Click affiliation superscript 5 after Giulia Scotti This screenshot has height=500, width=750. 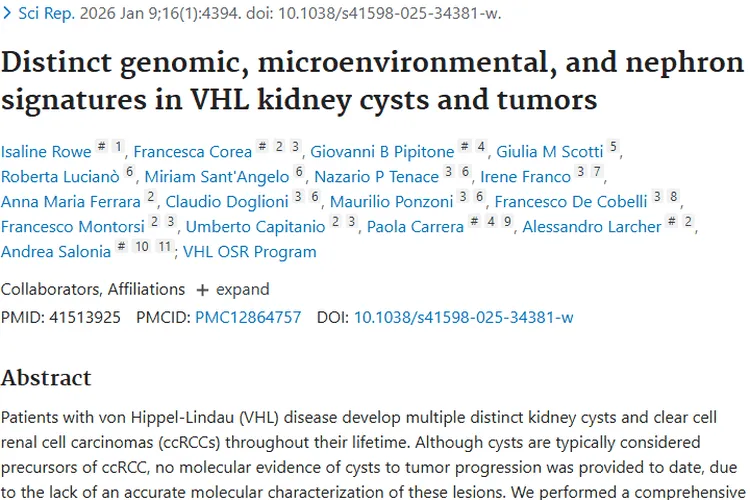click(x=614, y=148)
